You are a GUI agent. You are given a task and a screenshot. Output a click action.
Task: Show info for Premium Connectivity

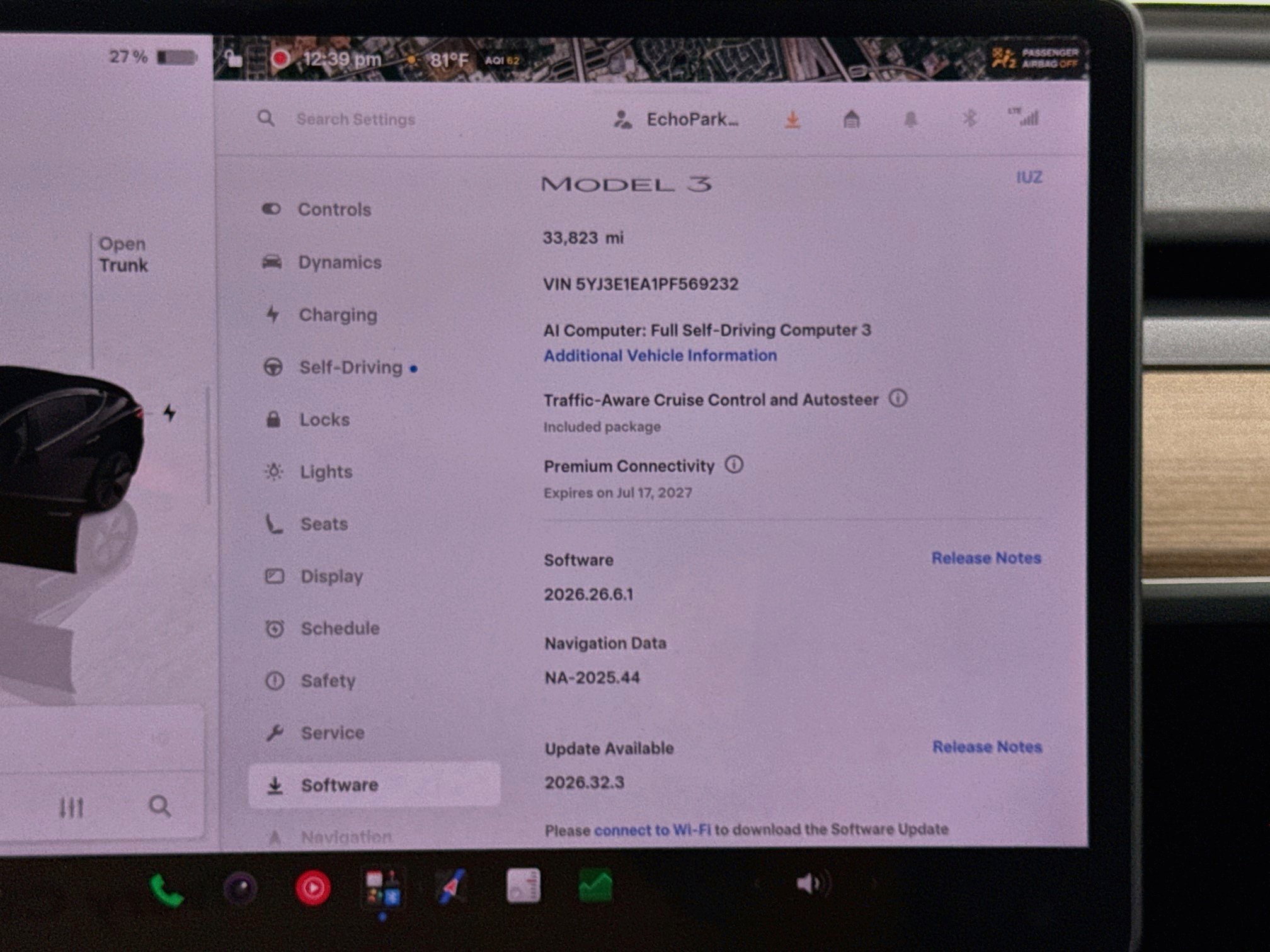tap(734, 465)
